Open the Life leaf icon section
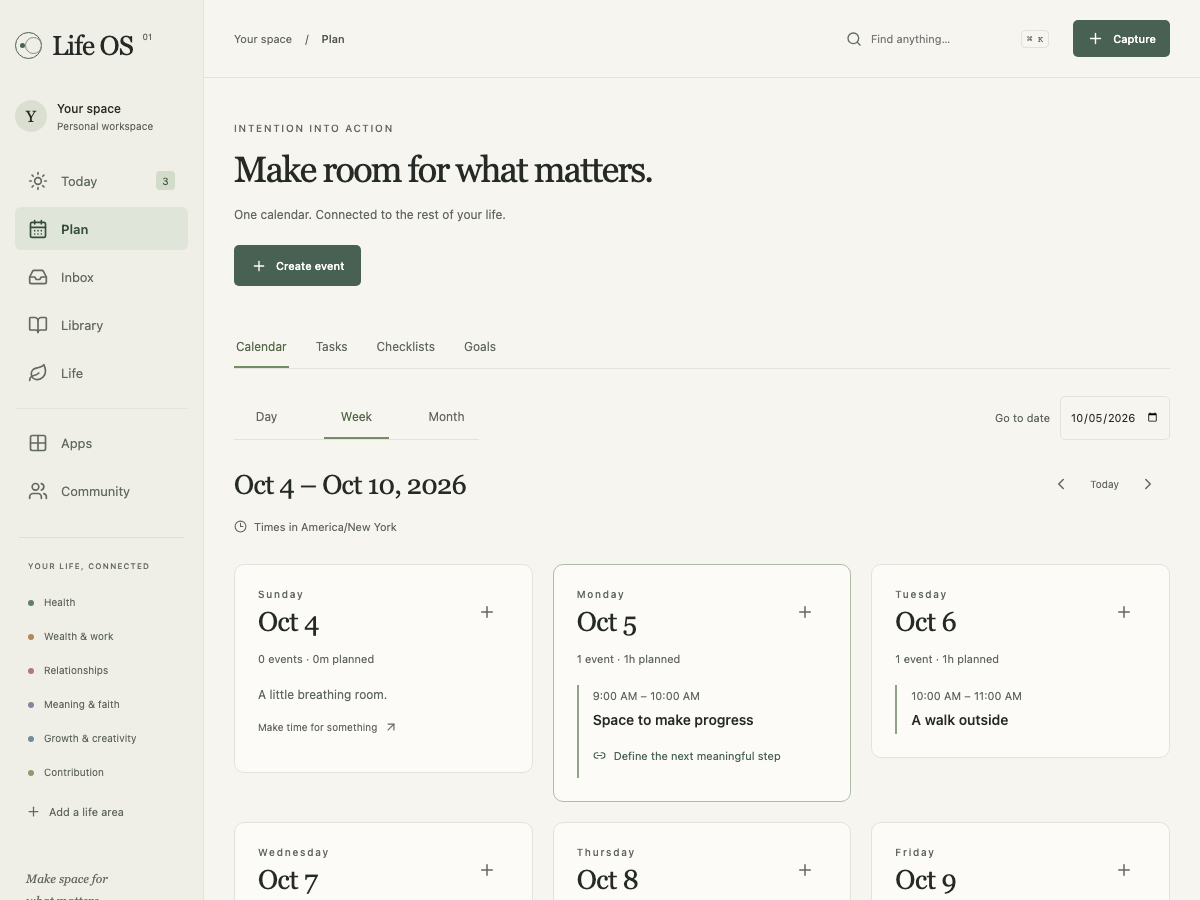Viewport: 1200px width, 900px height. tap(101, 373)
